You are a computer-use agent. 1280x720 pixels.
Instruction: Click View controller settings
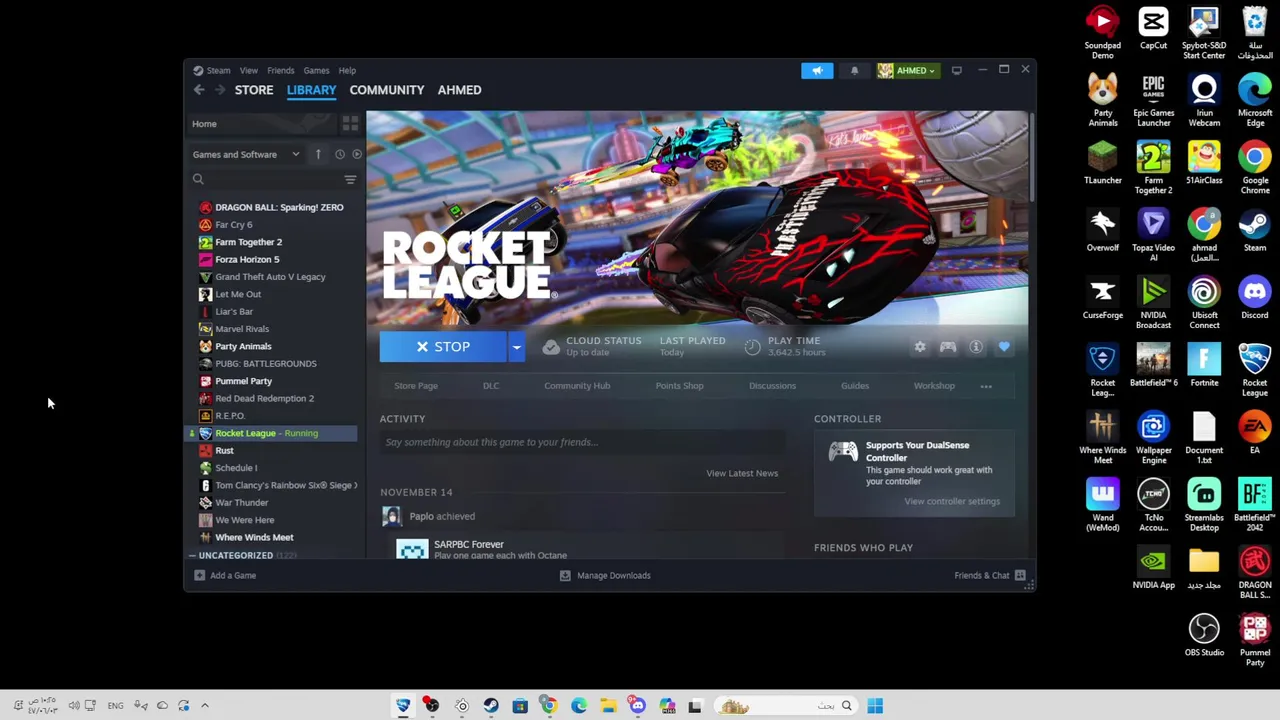point(952,501)
